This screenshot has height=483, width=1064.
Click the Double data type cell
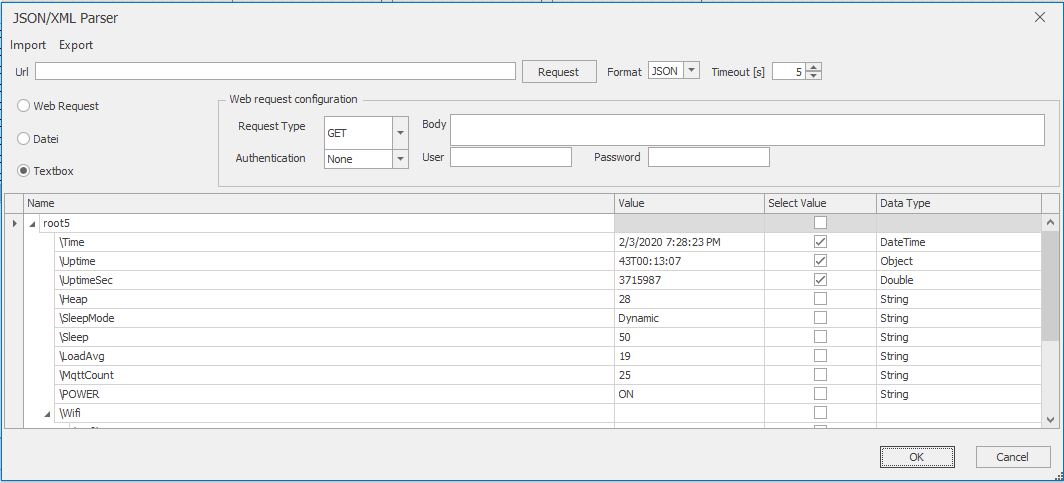click(x=959, y=280)
